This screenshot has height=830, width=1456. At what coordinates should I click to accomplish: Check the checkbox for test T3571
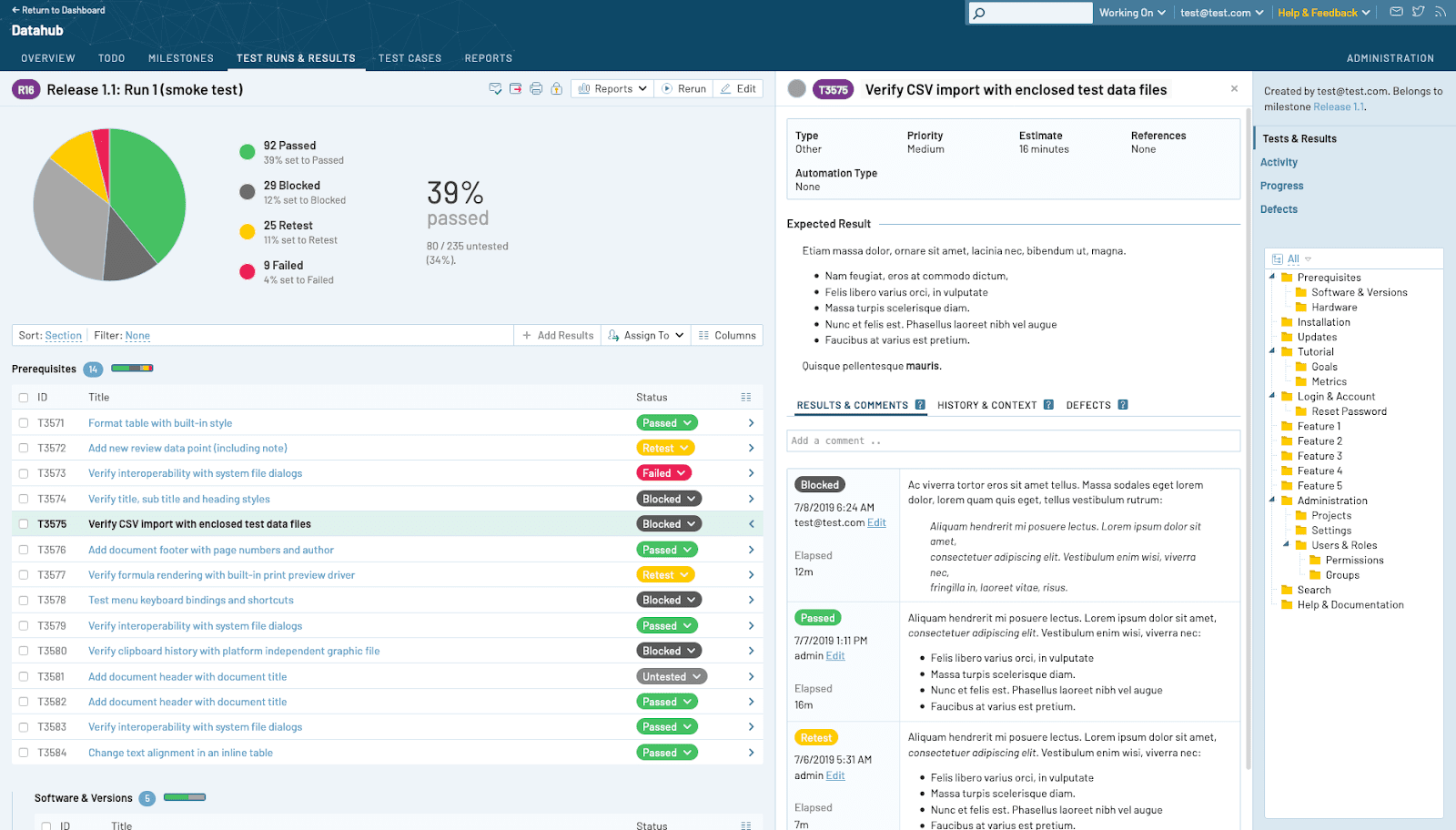click(24, 423)
